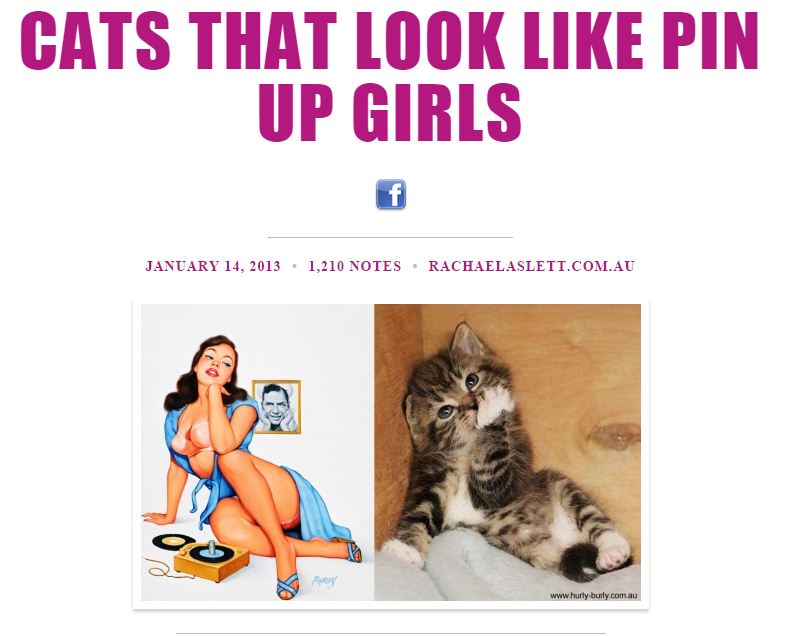Click the vinyl record lying on floor
This screenshot has height=636, width=792.
(x=174, y=542)
